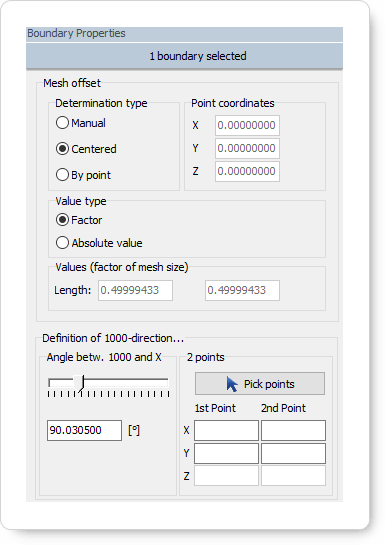385x545 pixels.
Task: Choose Absolute value radio button
Action: tap(99, 243)
